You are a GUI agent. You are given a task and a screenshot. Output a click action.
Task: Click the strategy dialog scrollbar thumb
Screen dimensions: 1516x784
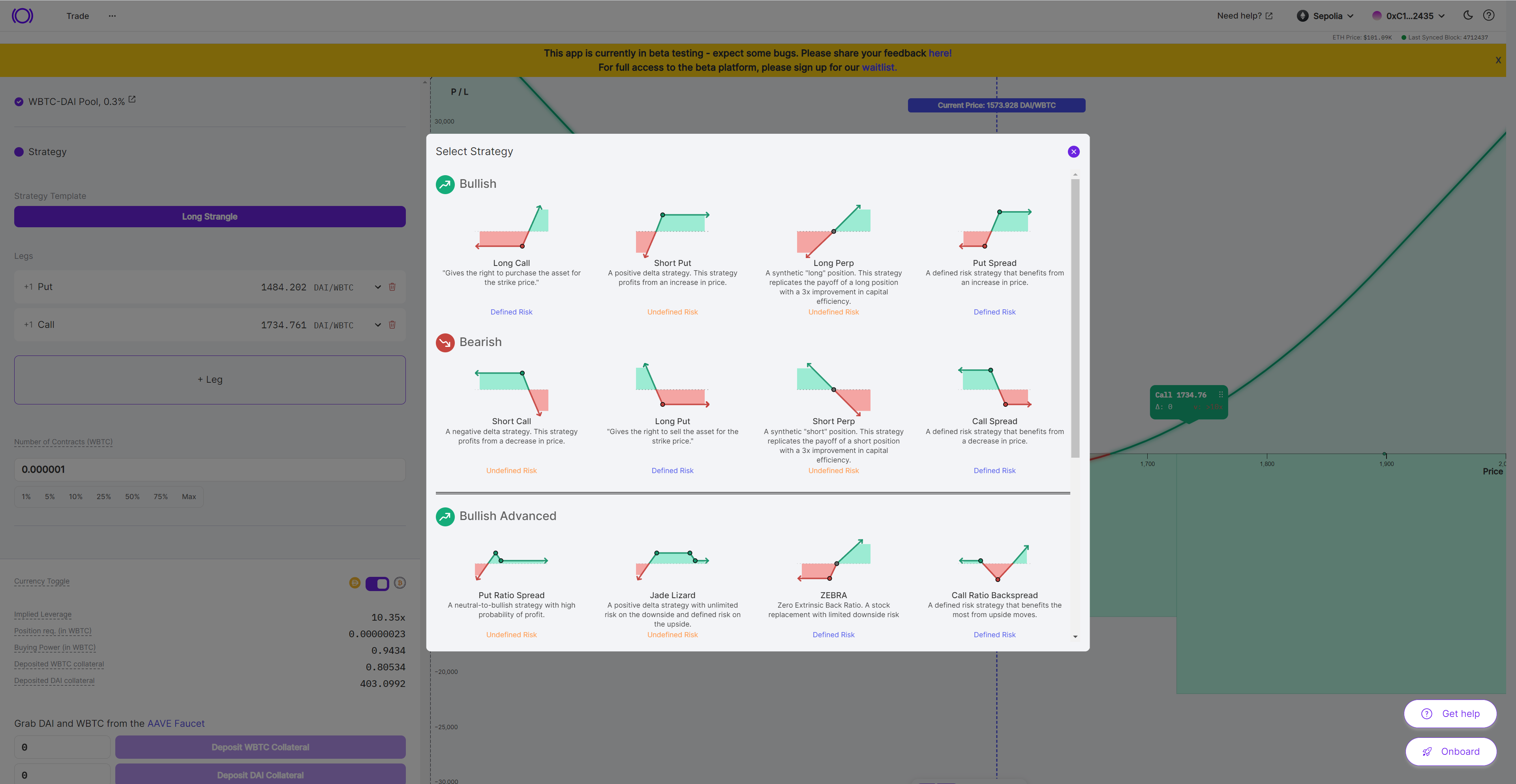[1075, 318]
